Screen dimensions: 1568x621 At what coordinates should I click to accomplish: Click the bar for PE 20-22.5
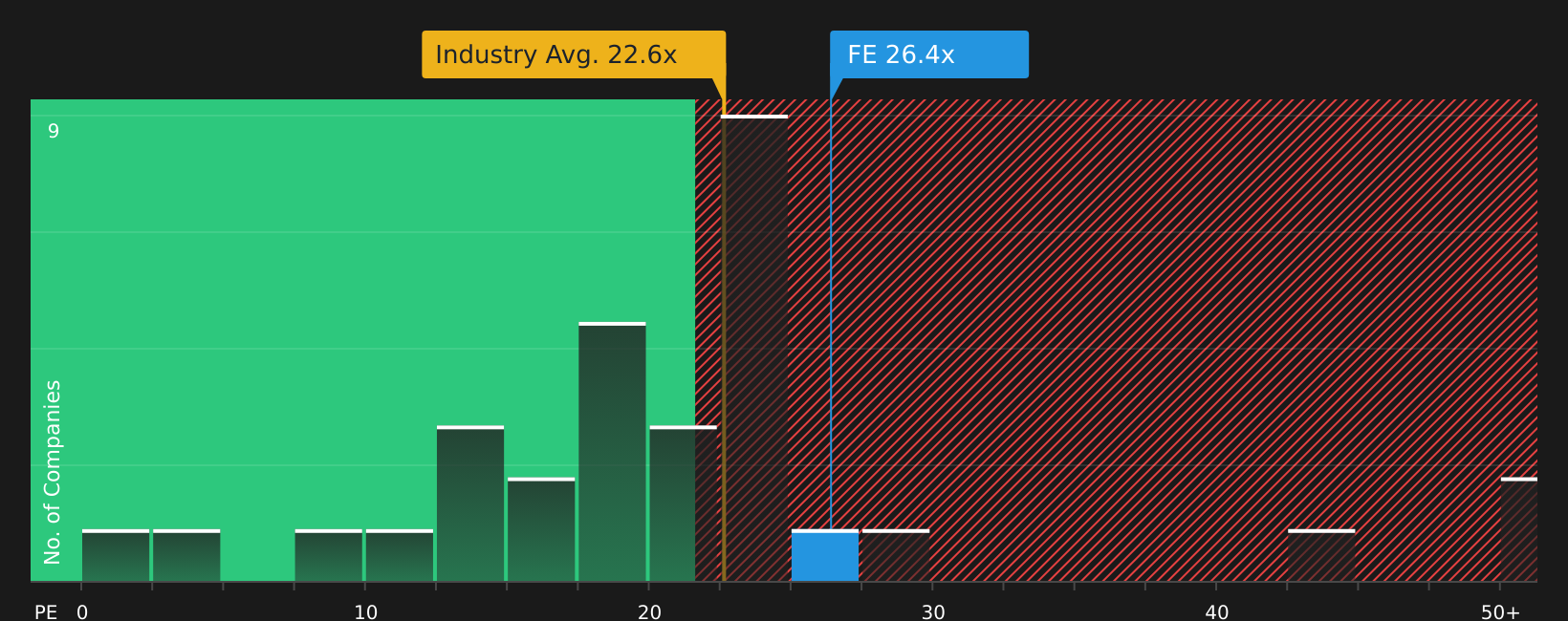[683, 503]
